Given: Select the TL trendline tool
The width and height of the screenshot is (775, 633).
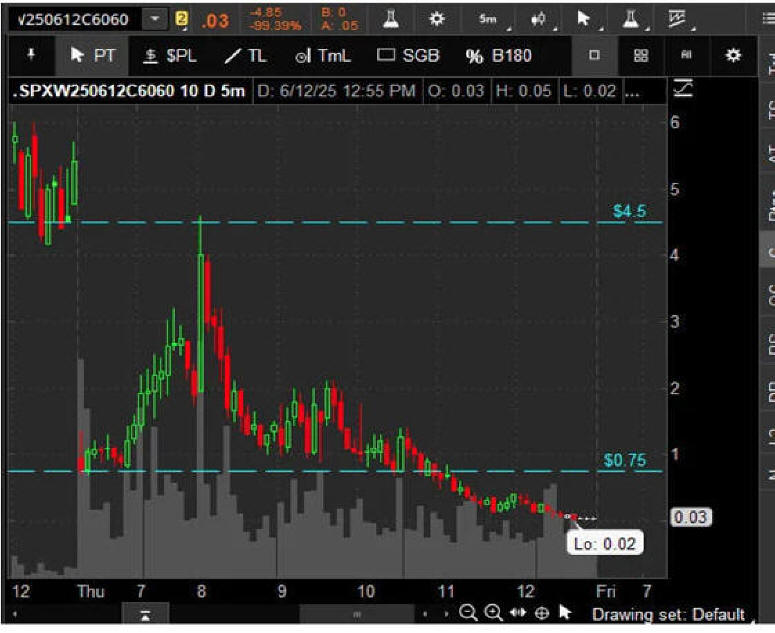Looking at the screenshot, I should [245, 55].
